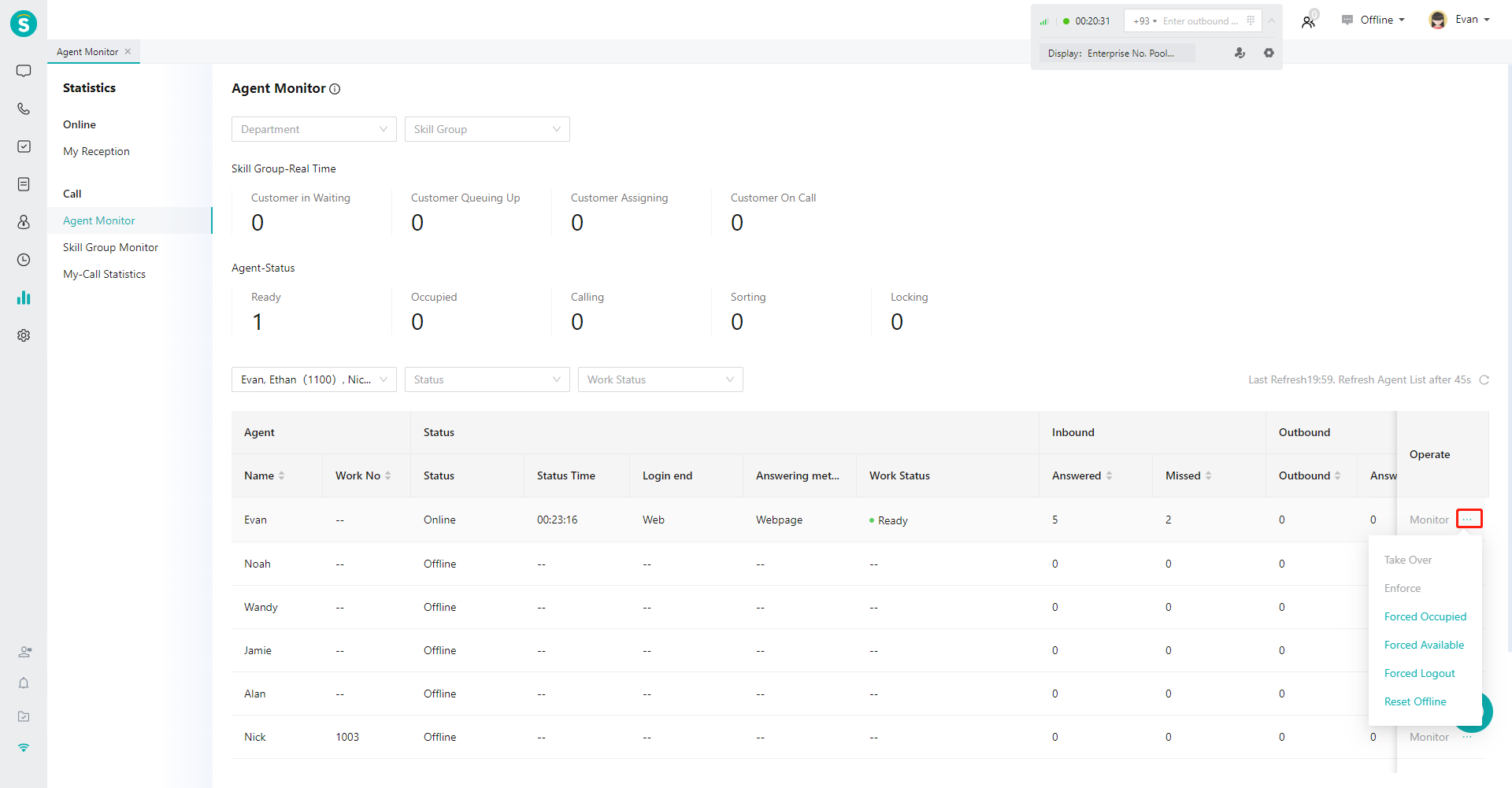Open the Department dropdown

pos(314,129)
